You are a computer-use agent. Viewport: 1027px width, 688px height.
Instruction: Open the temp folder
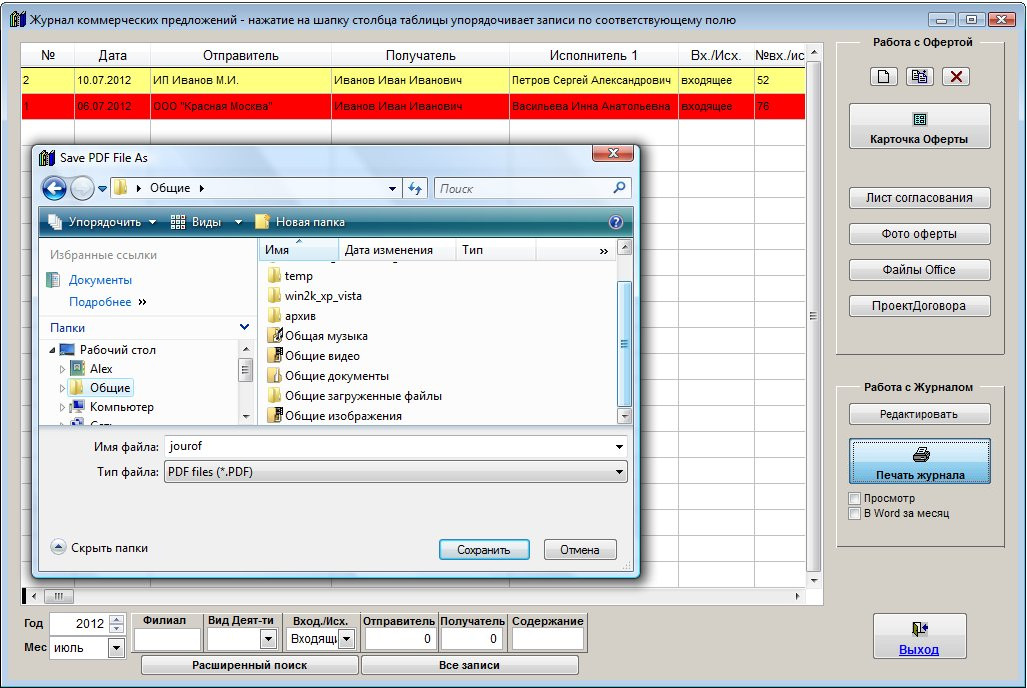290,276
